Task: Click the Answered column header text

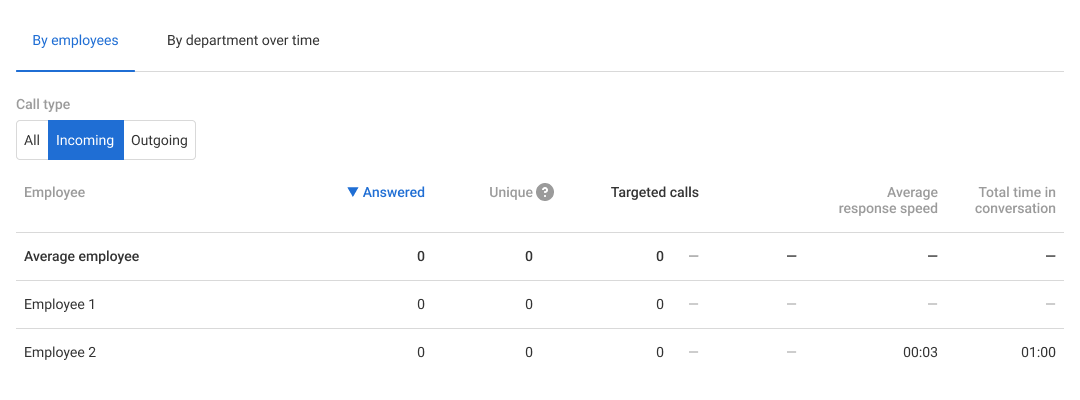Action: 394,192
